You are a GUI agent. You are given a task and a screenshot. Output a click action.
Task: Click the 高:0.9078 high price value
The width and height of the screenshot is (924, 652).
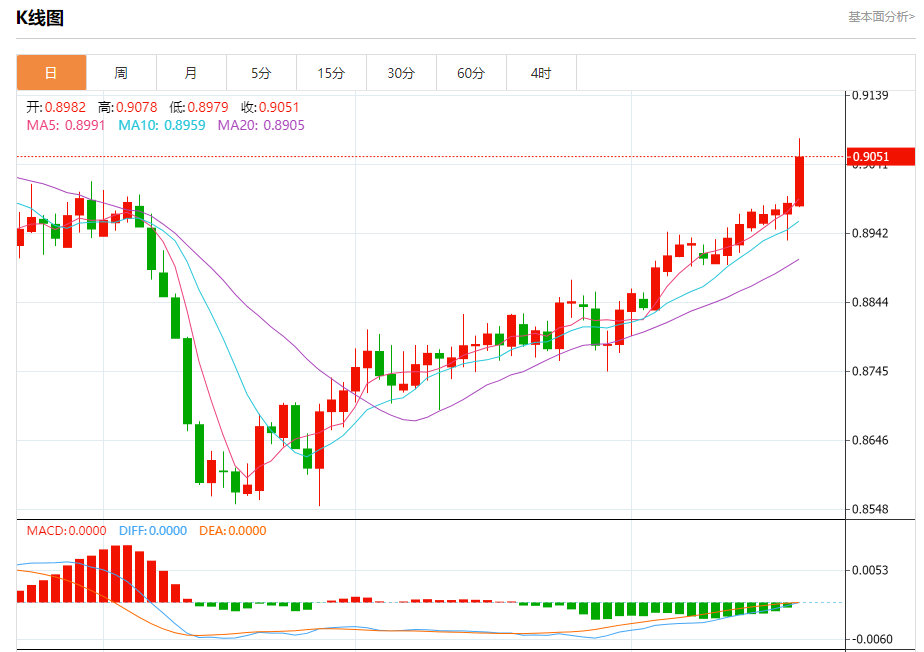point(128,107)
